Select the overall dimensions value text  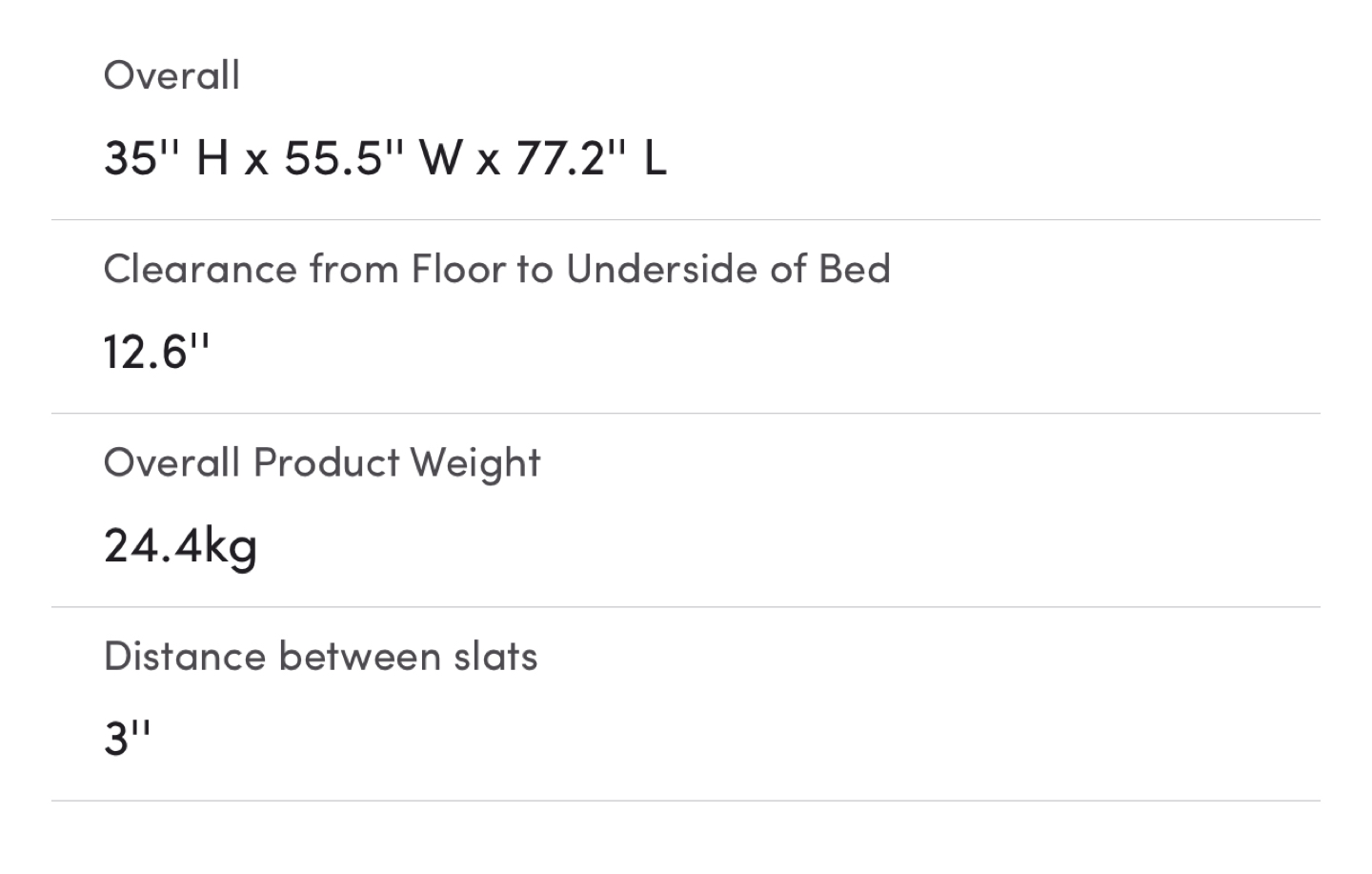coord(385,157)
